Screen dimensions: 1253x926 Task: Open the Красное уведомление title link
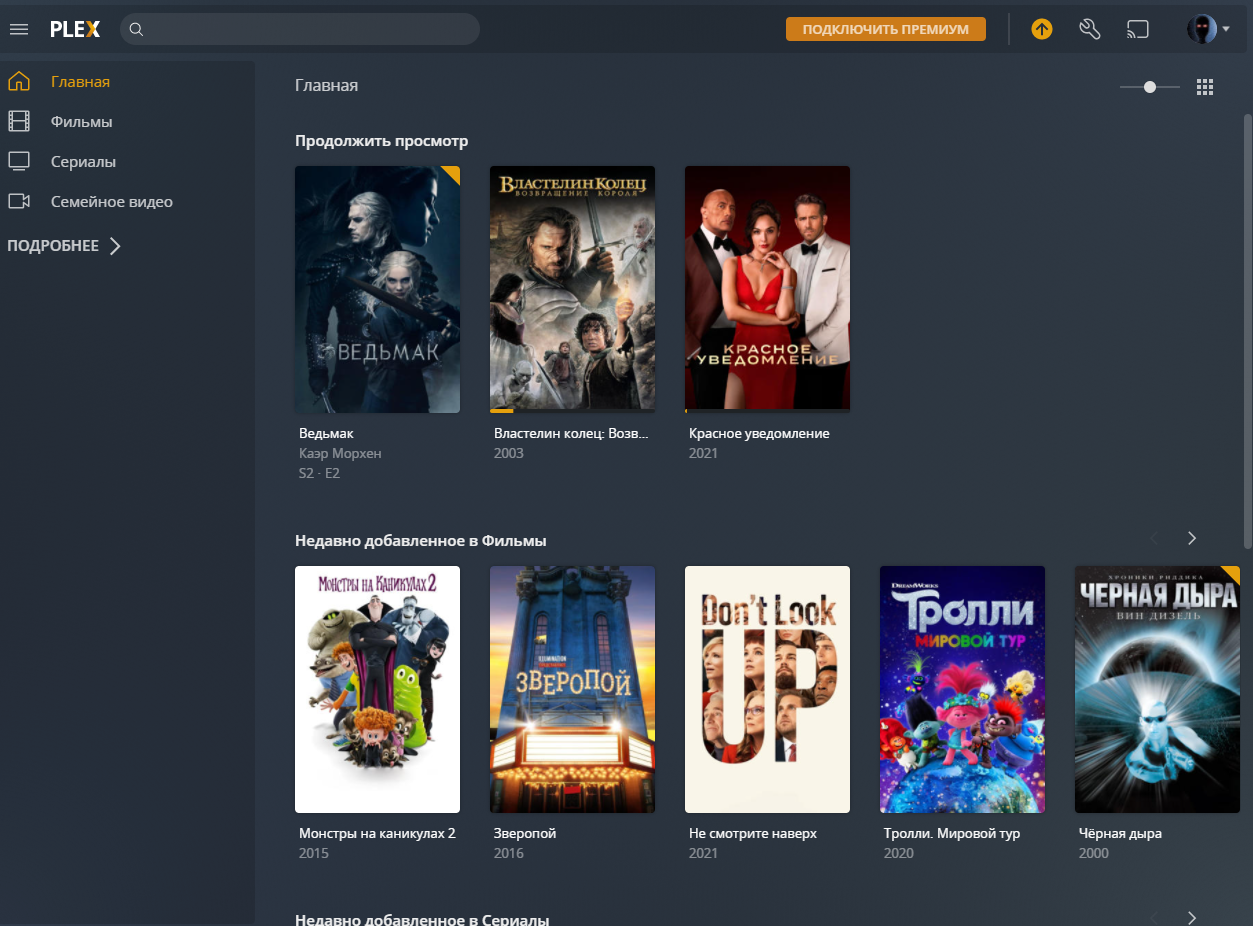759,434
